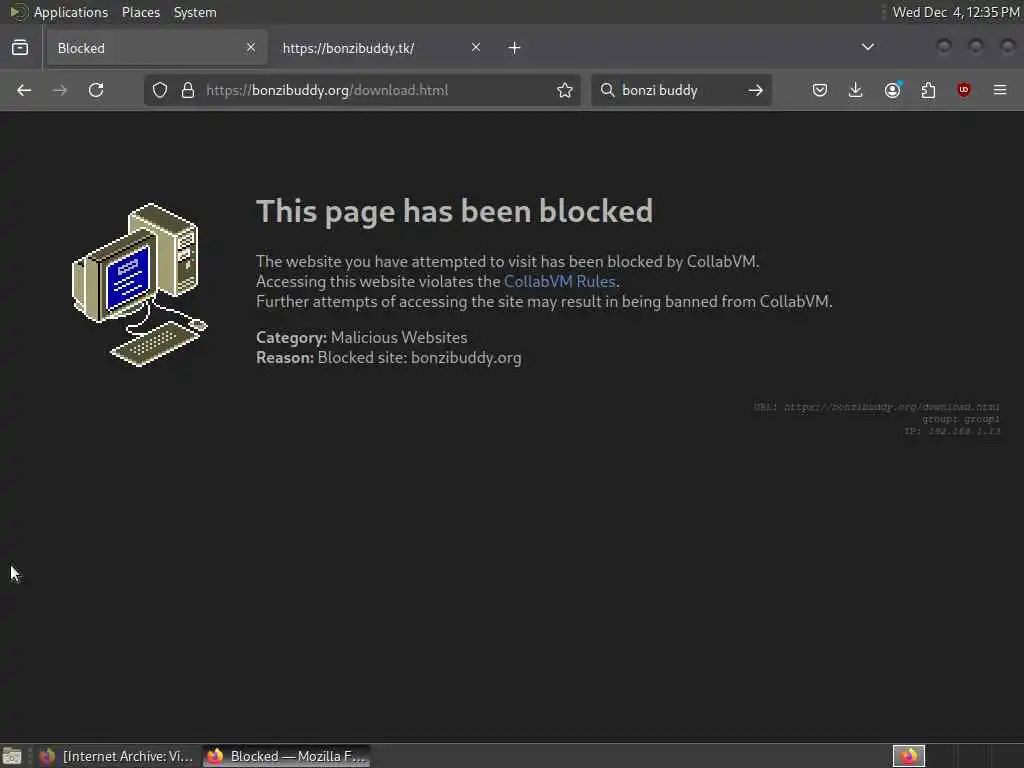Viewport: 1024px width, 768px height.
Task: Click the Firefox workspace switcher icon
Action: tap(908, 756)
